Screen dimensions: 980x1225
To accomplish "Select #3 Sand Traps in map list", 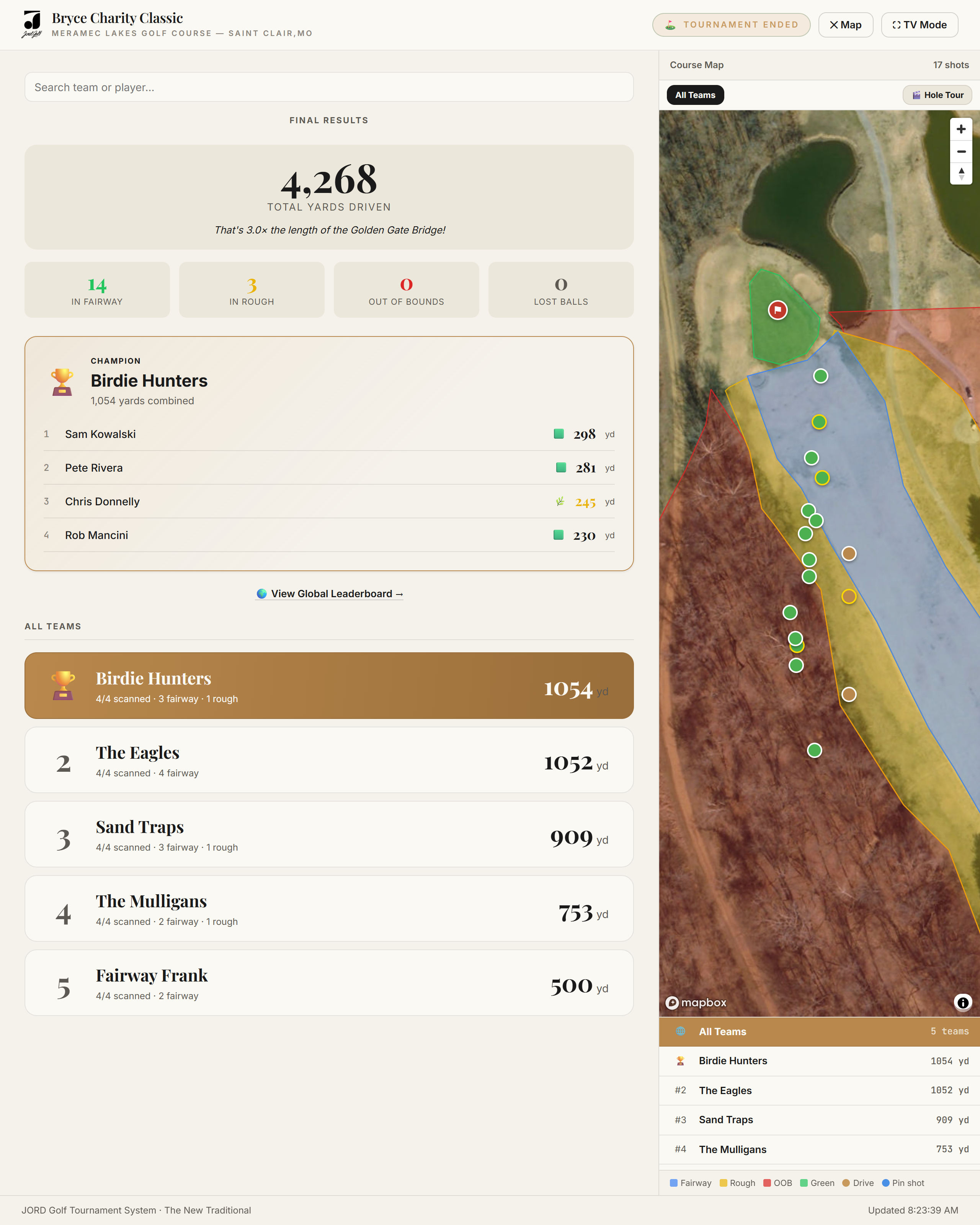I will click(819, 1119).
